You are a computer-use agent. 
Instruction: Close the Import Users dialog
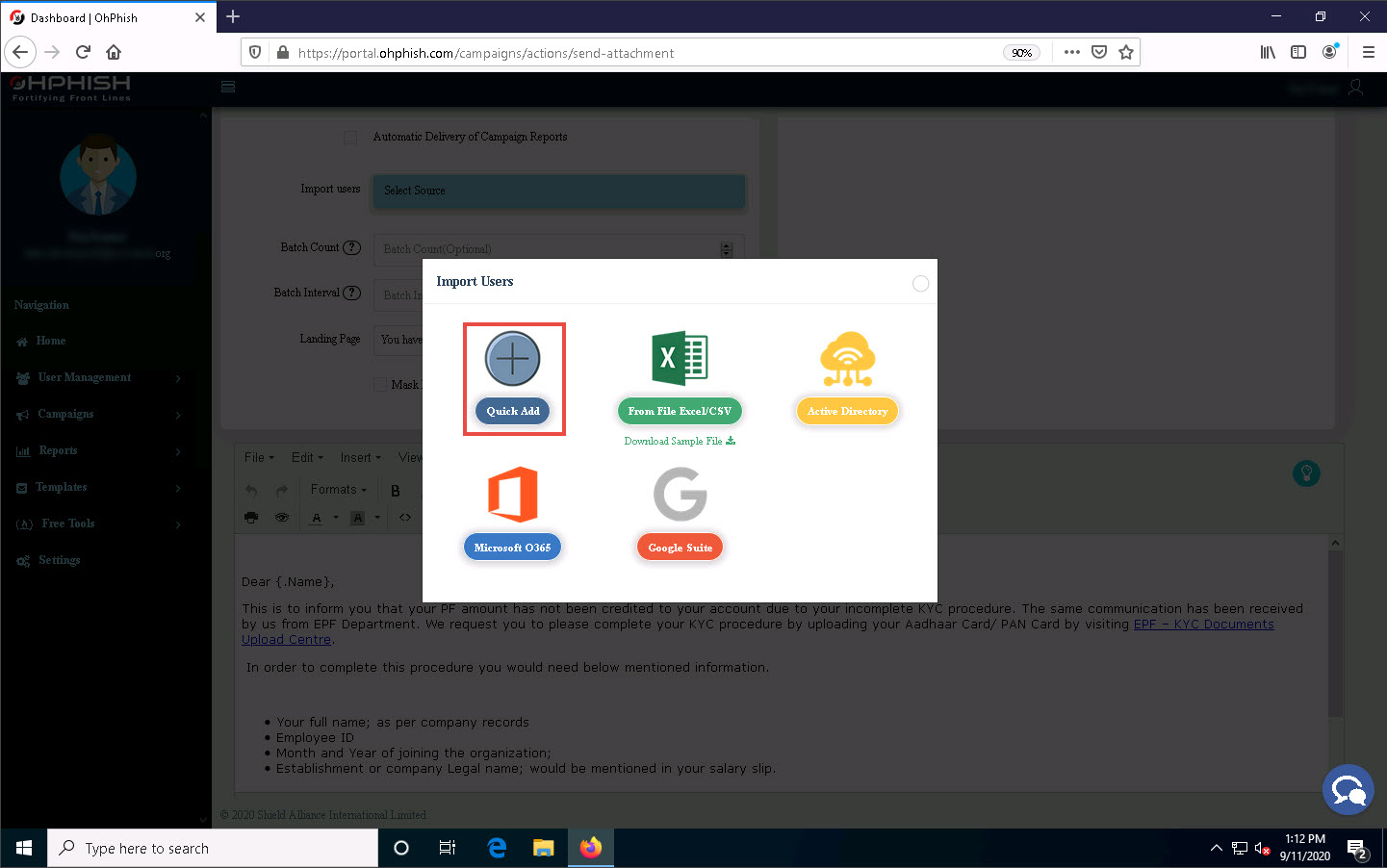pyautogui.click(x=920, y=283)
